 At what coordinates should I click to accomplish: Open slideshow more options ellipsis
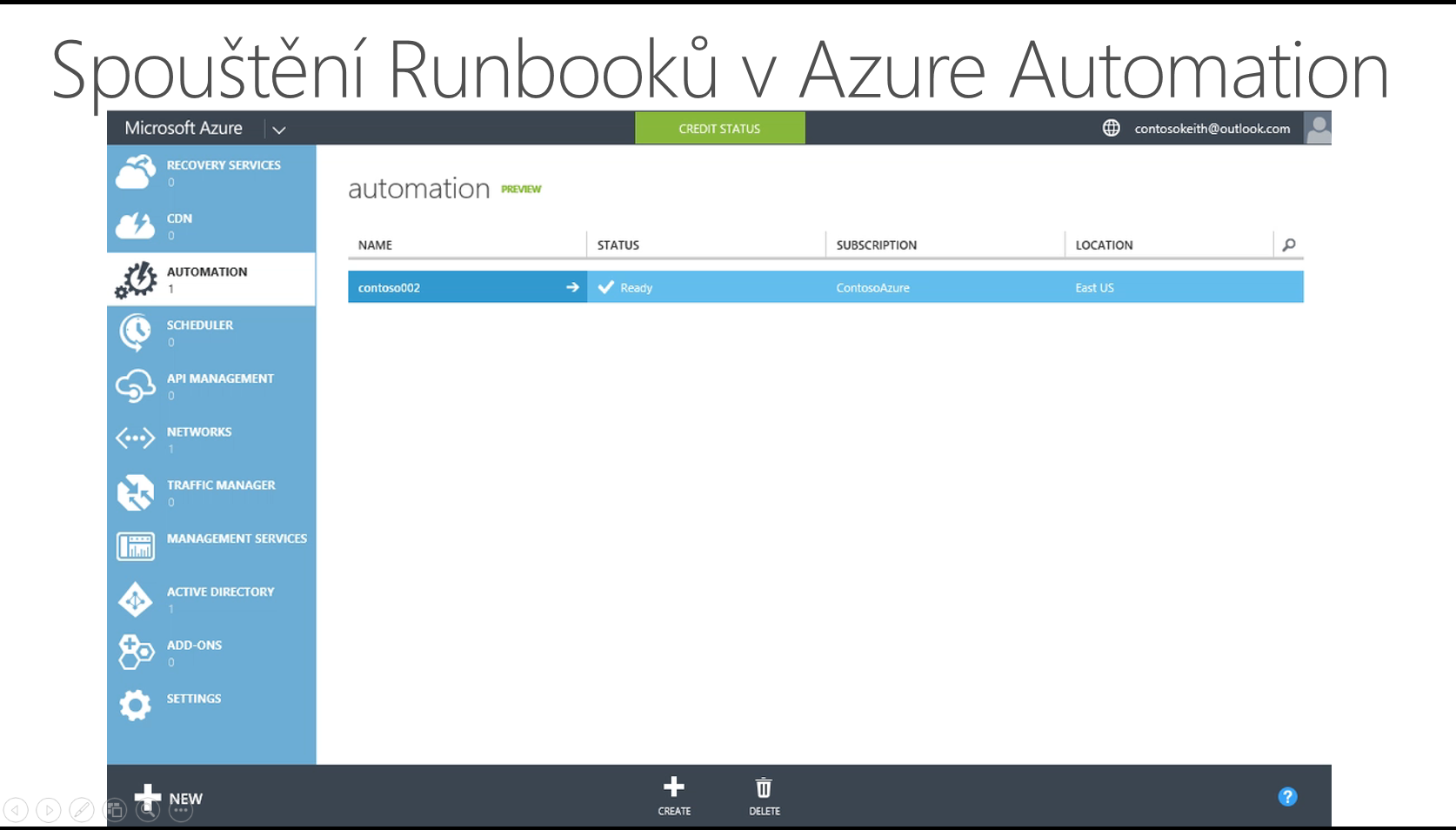181,810
